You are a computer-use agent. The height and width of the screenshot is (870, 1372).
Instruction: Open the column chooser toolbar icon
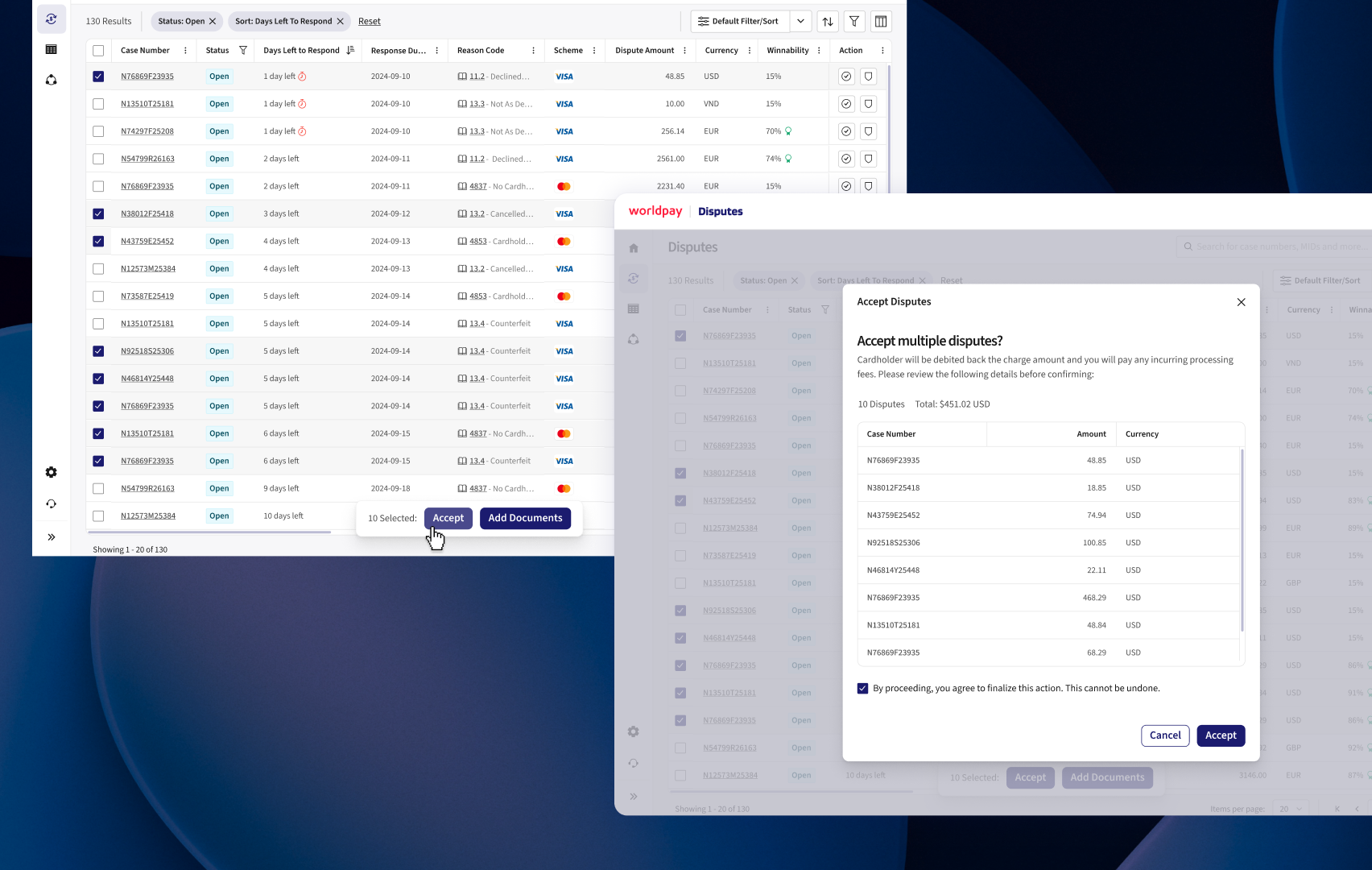pyautogui.click(x=881, y=21)
